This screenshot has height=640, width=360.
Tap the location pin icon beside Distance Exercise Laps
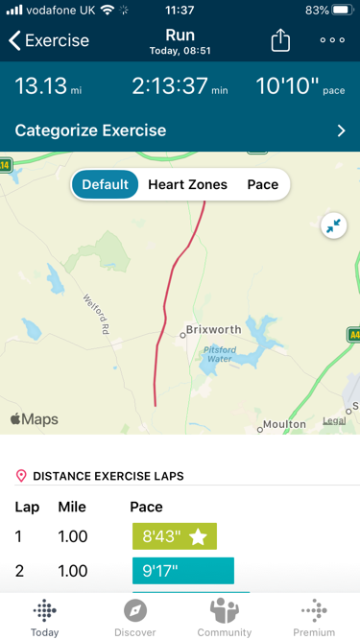coord(21,476)
